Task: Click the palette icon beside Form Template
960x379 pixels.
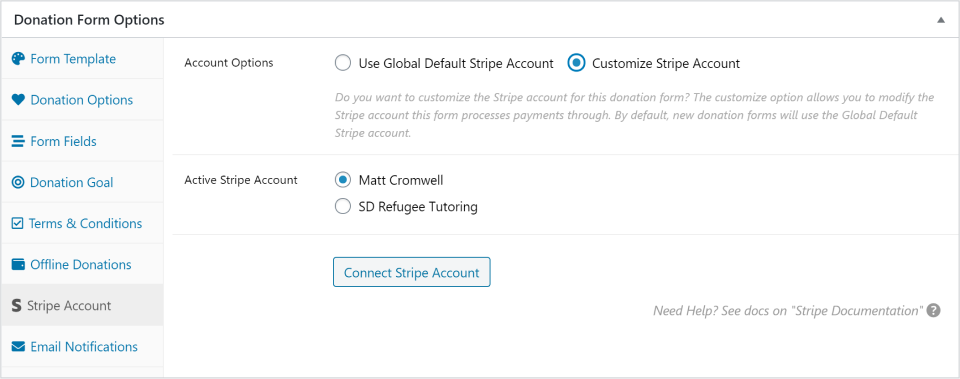Action: pos(18,59)
